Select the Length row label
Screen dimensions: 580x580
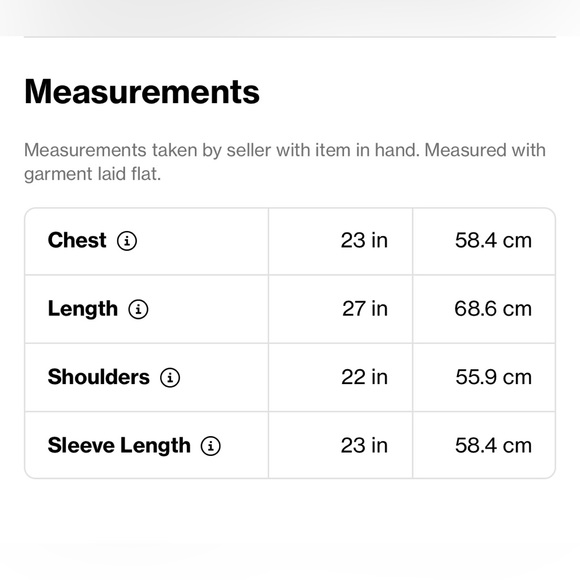click(x=83, y=309)
